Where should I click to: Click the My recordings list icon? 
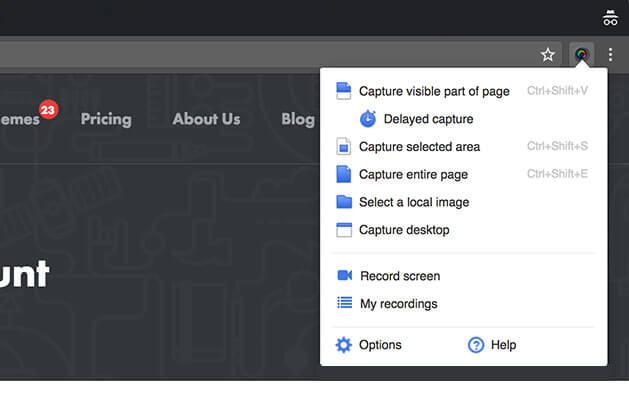point(345,303)
